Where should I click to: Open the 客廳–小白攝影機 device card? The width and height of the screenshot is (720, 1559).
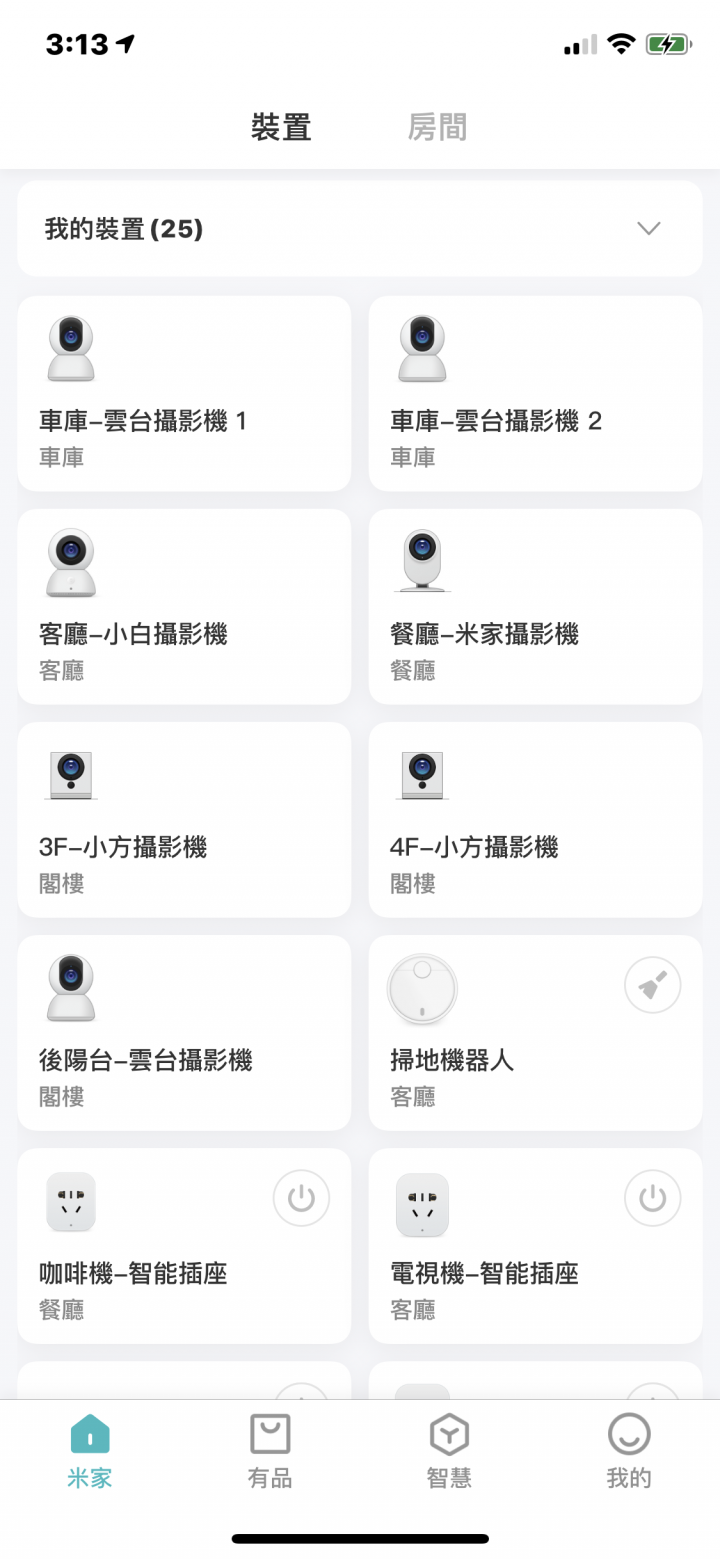[x=184, y=607]
